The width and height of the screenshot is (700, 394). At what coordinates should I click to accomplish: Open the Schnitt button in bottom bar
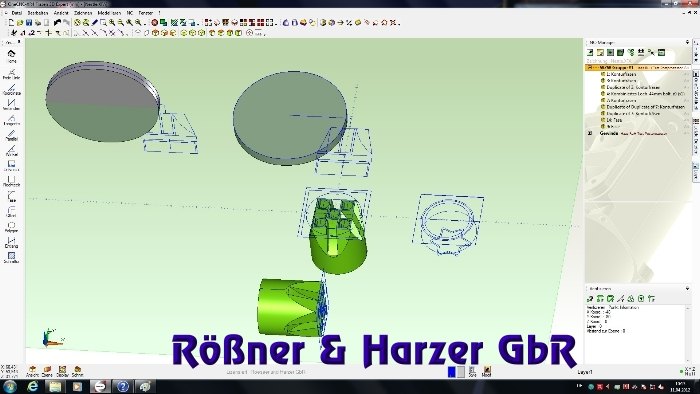pos(78,371)
